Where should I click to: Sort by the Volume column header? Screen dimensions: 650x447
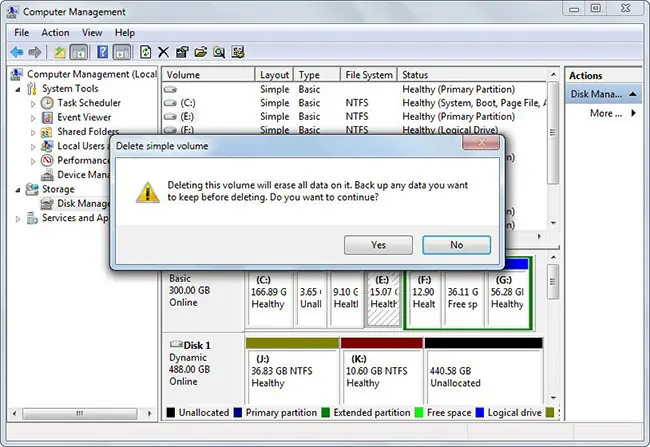coord(208,75)
